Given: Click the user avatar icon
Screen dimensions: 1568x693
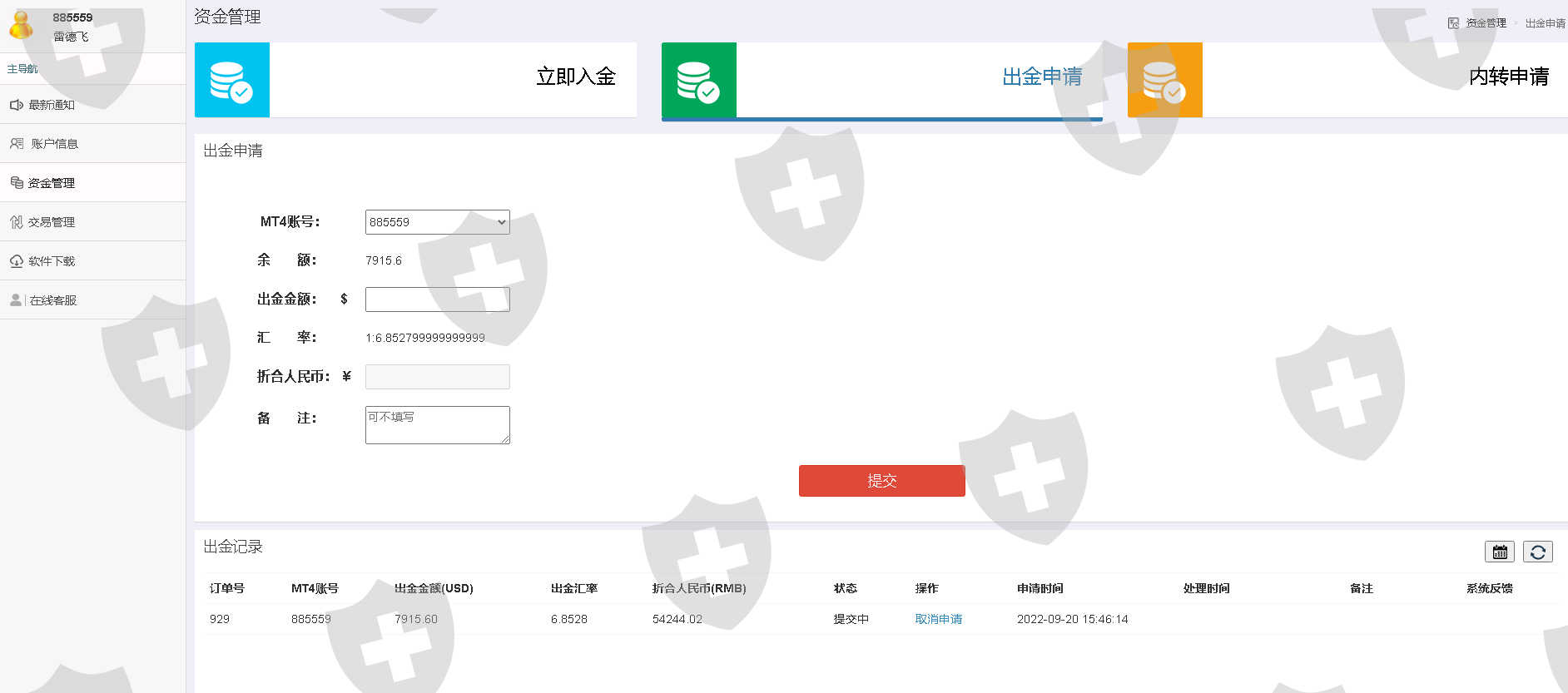Looking at the screenshot, I should (x=22, y=25).
